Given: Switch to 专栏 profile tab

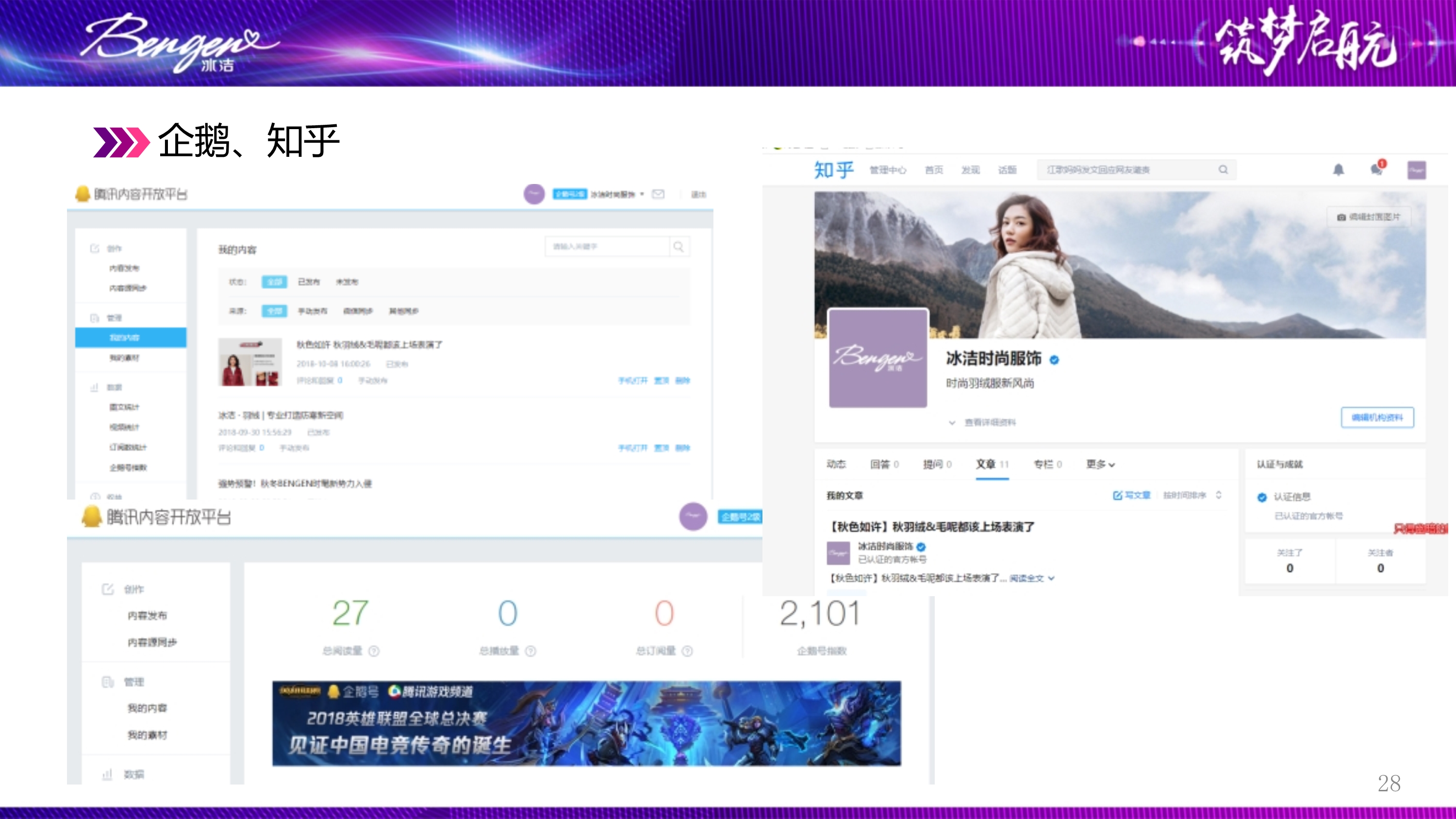Looking at the screenshot, I should coord(1047,464).
